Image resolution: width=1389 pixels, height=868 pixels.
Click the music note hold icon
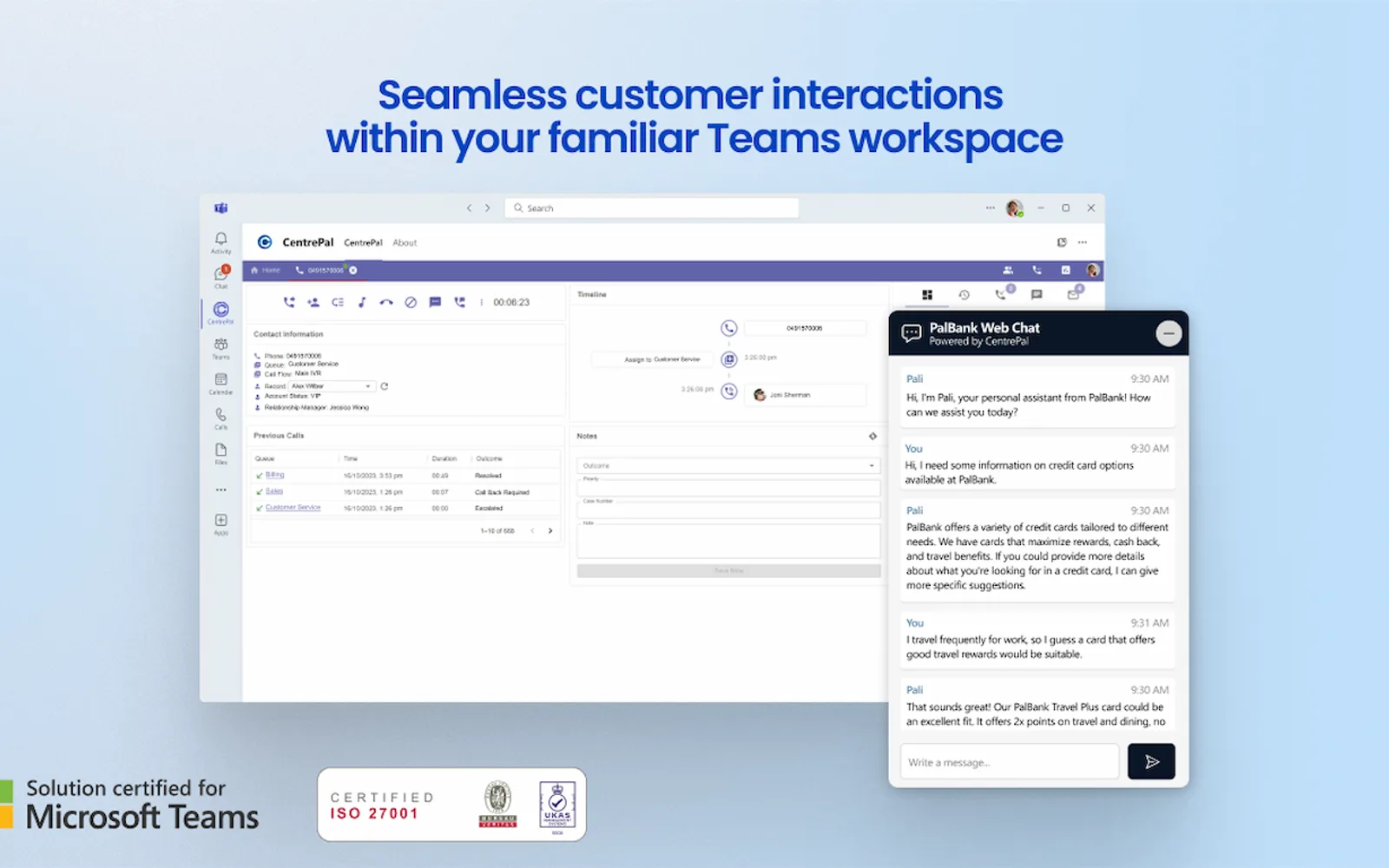point(362,302)
